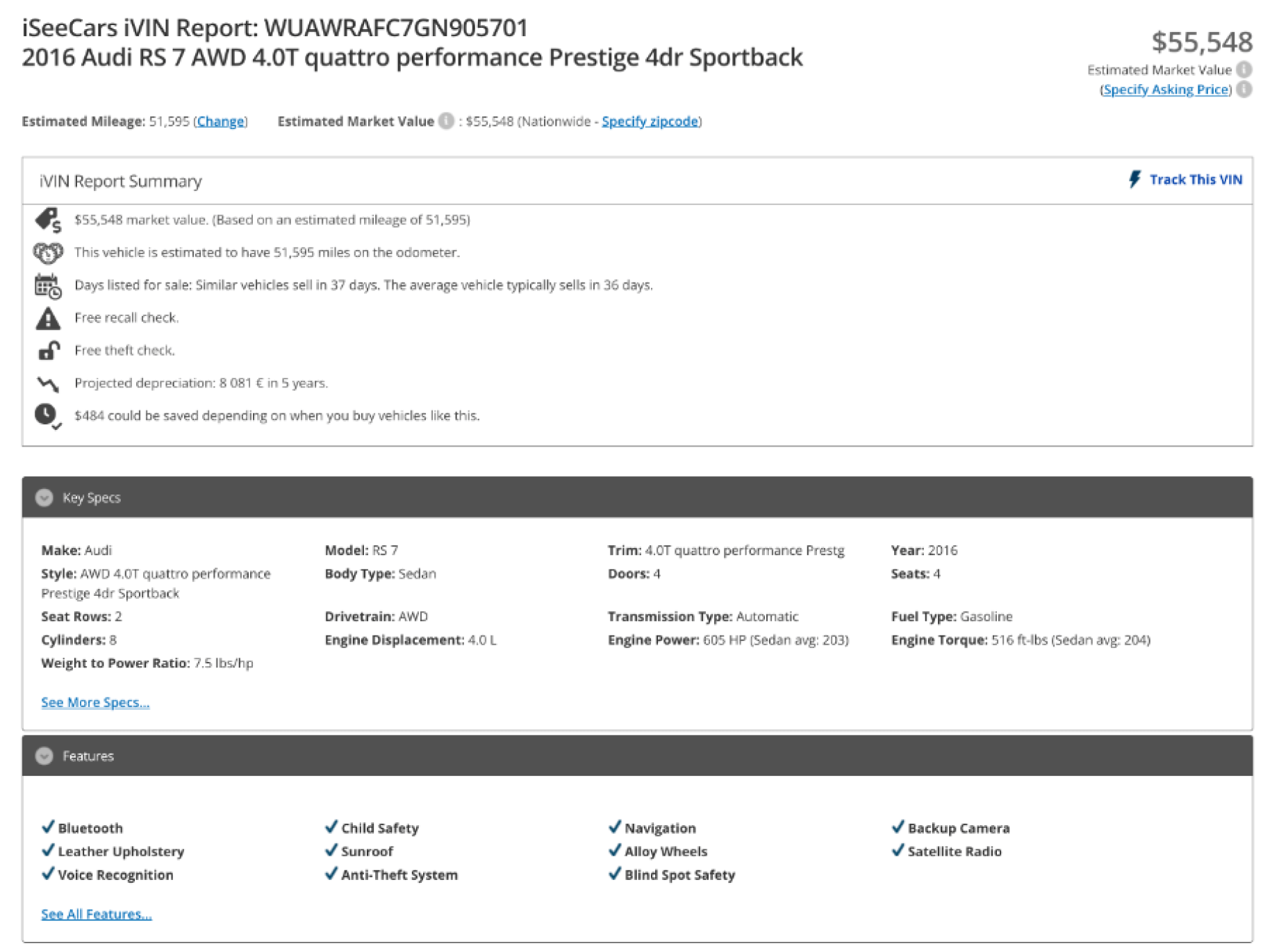Click the calendar days listed icon
This screenshot has width=1288, height=946.
48,285
